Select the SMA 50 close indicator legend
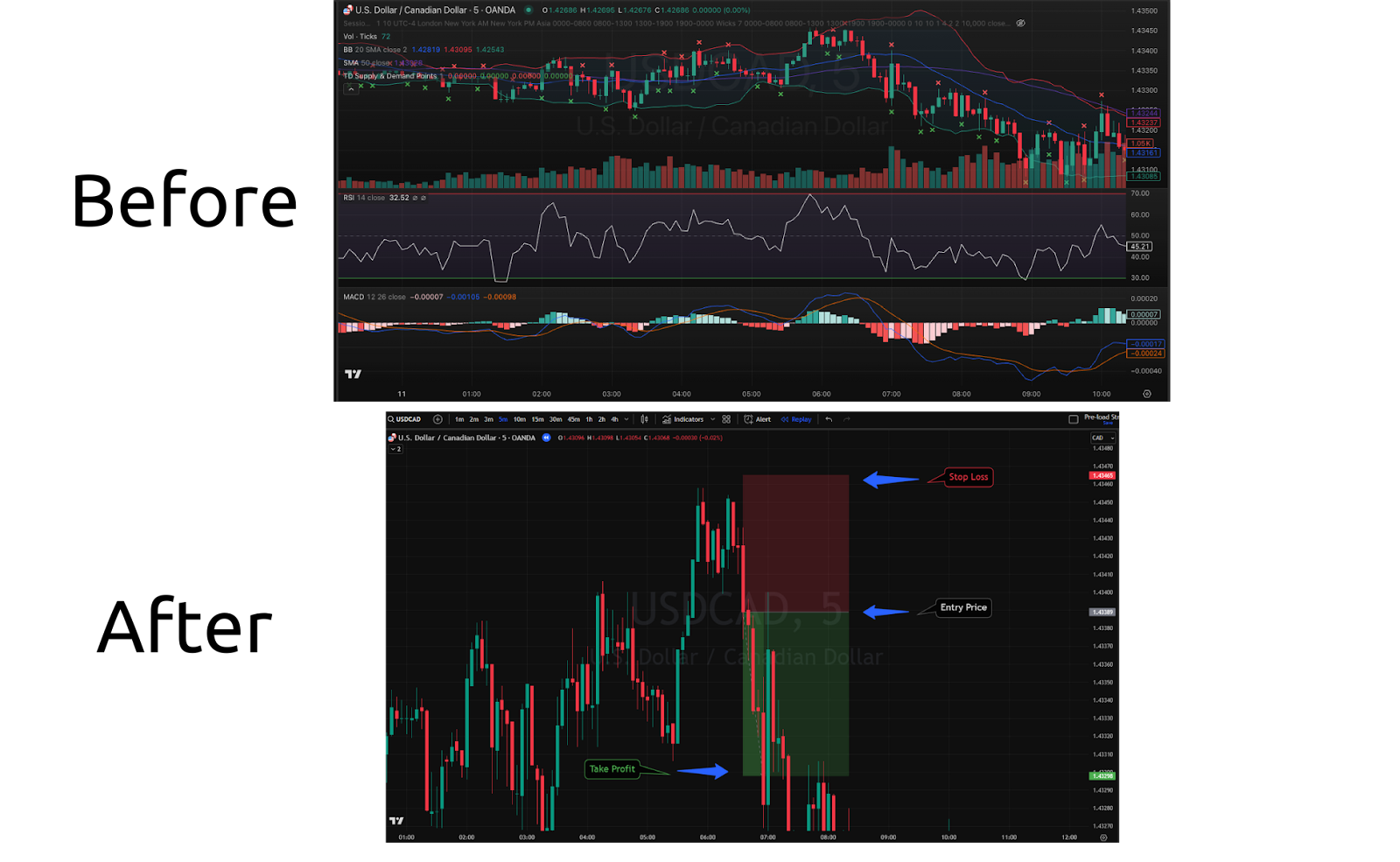The width and height of the screenshot is (1400, 862). click(x=382, y=63)
